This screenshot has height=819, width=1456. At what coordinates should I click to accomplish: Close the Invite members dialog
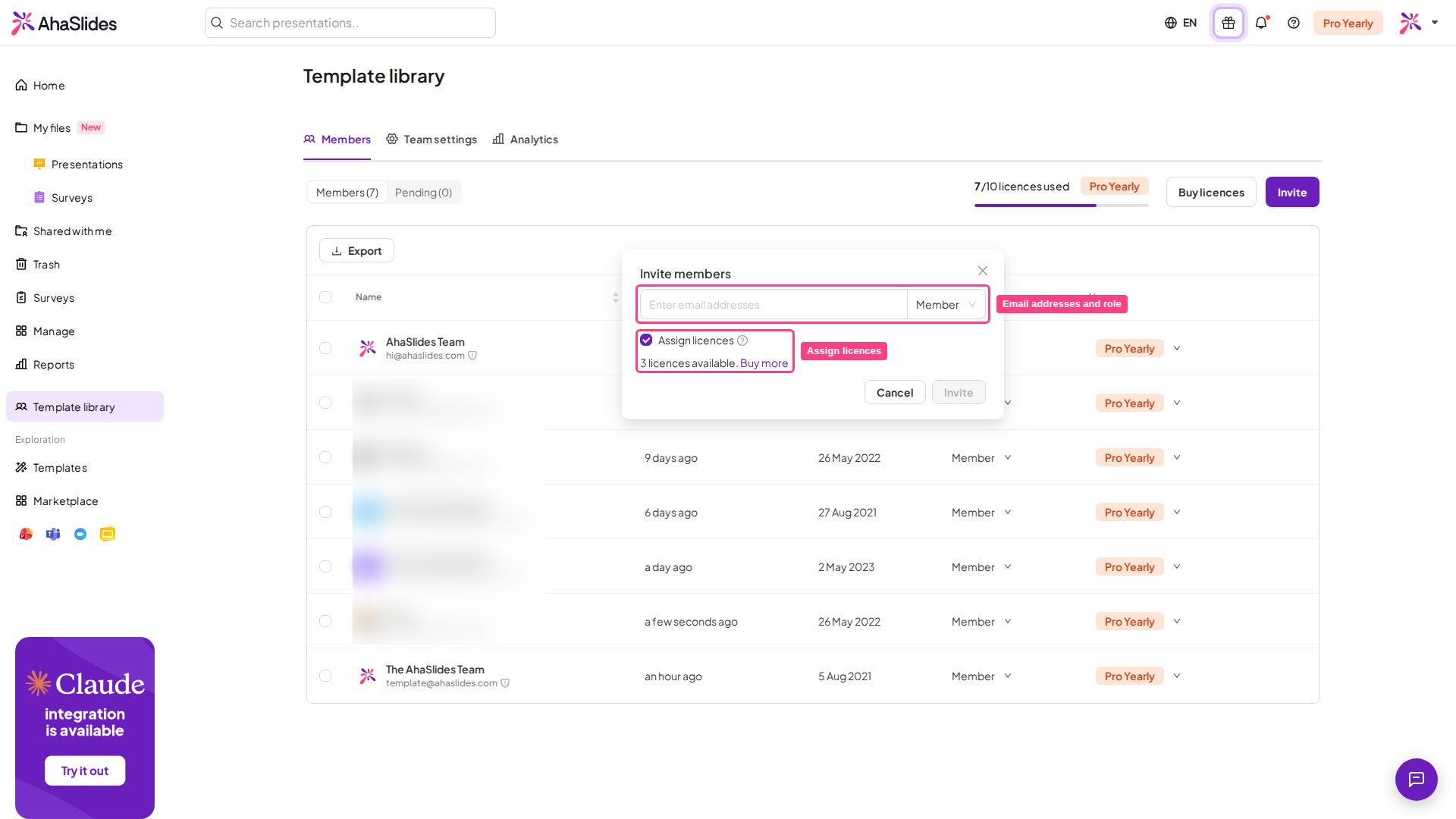[x=983, y=271]
